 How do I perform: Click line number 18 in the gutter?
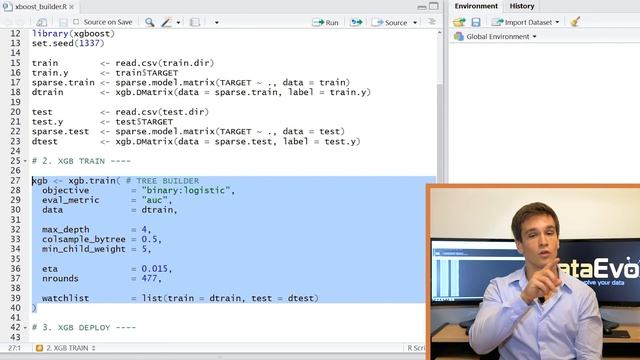[16, 92]
